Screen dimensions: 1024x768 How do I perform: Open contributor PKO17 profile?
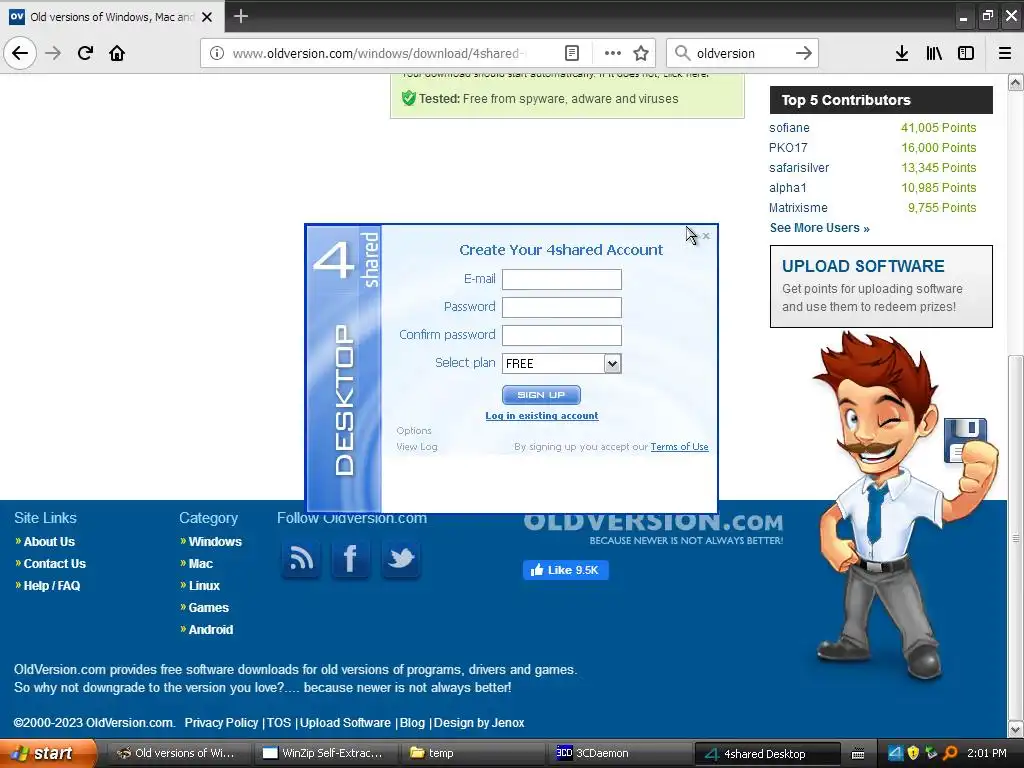(x=788, y=148)
